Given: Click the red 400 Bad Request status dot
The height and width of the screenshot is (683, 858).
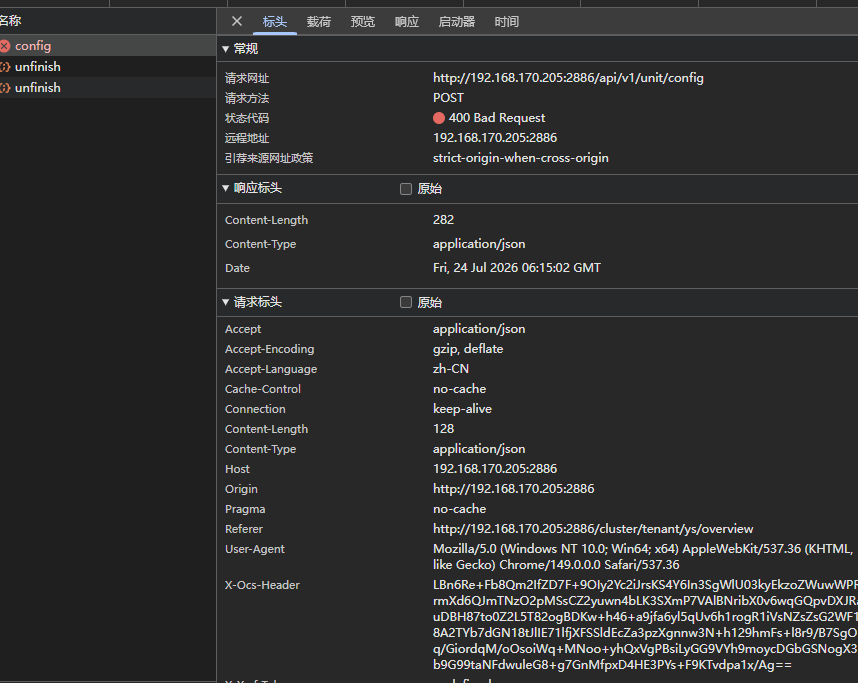Looking at the screenshot, I should tap(439, 118).
